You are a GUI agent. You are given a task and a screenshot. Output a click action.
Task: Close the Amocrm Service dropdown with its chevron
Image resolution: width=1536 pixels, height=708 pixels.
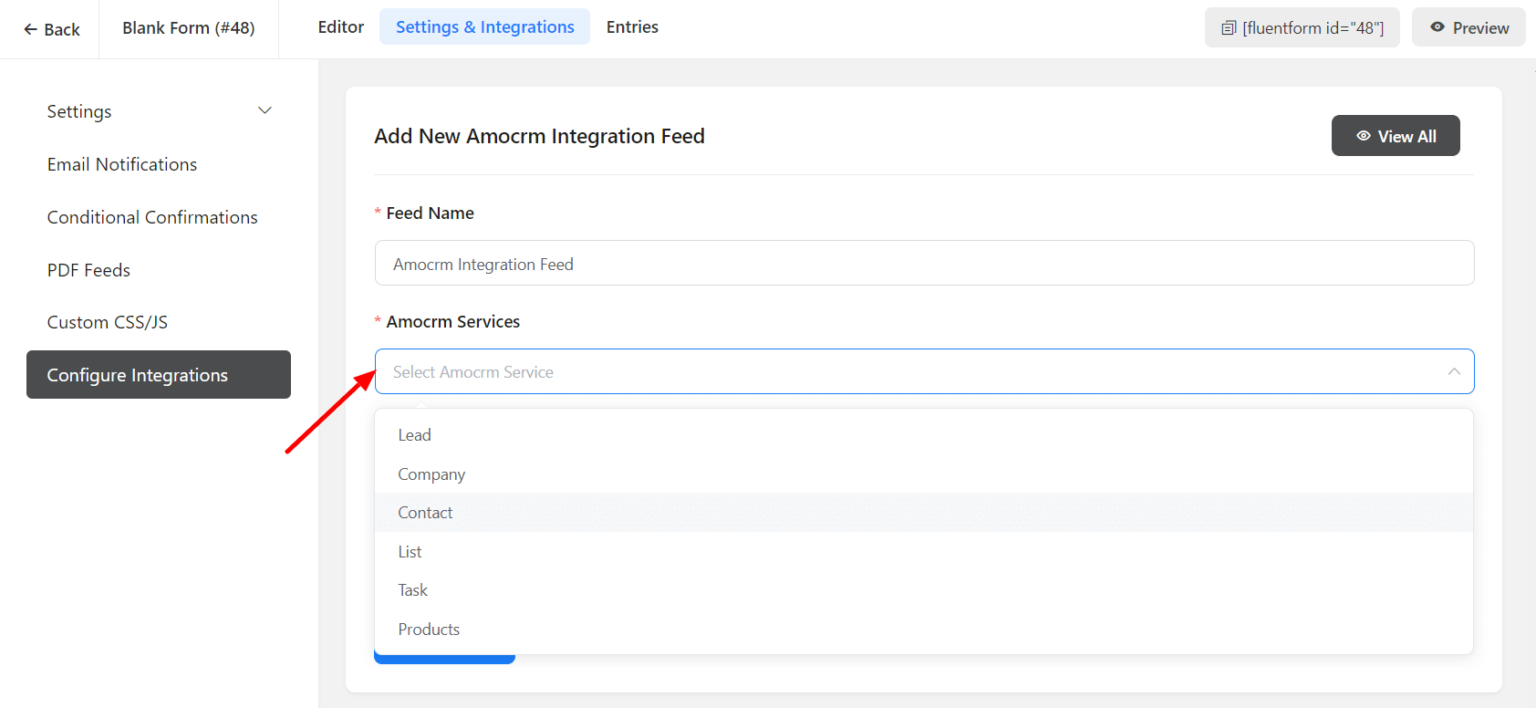tap(1454, 371)
